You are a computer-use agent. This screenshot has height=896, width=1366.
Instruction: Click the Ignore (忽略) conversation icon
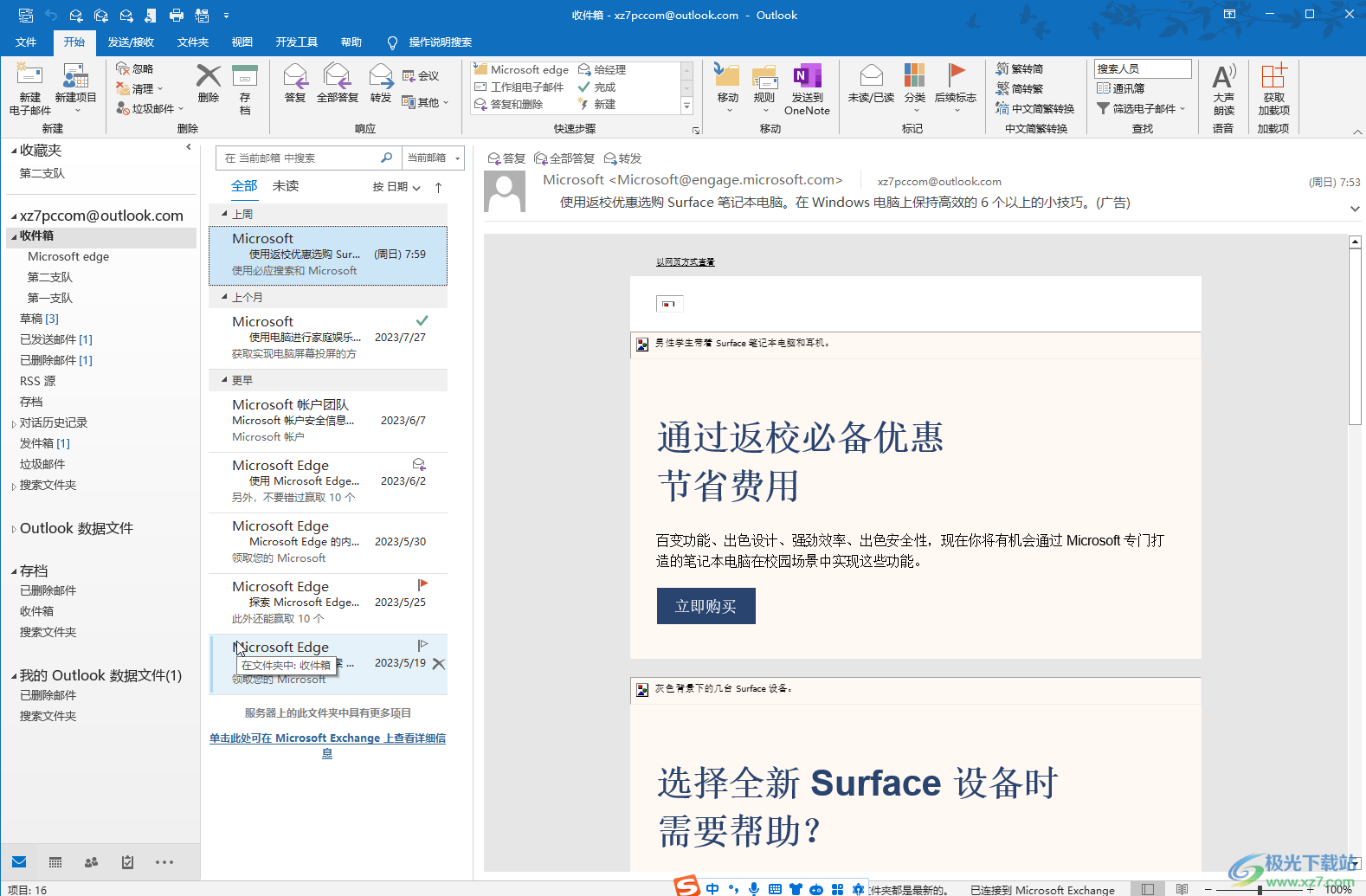tap(123, 68)
